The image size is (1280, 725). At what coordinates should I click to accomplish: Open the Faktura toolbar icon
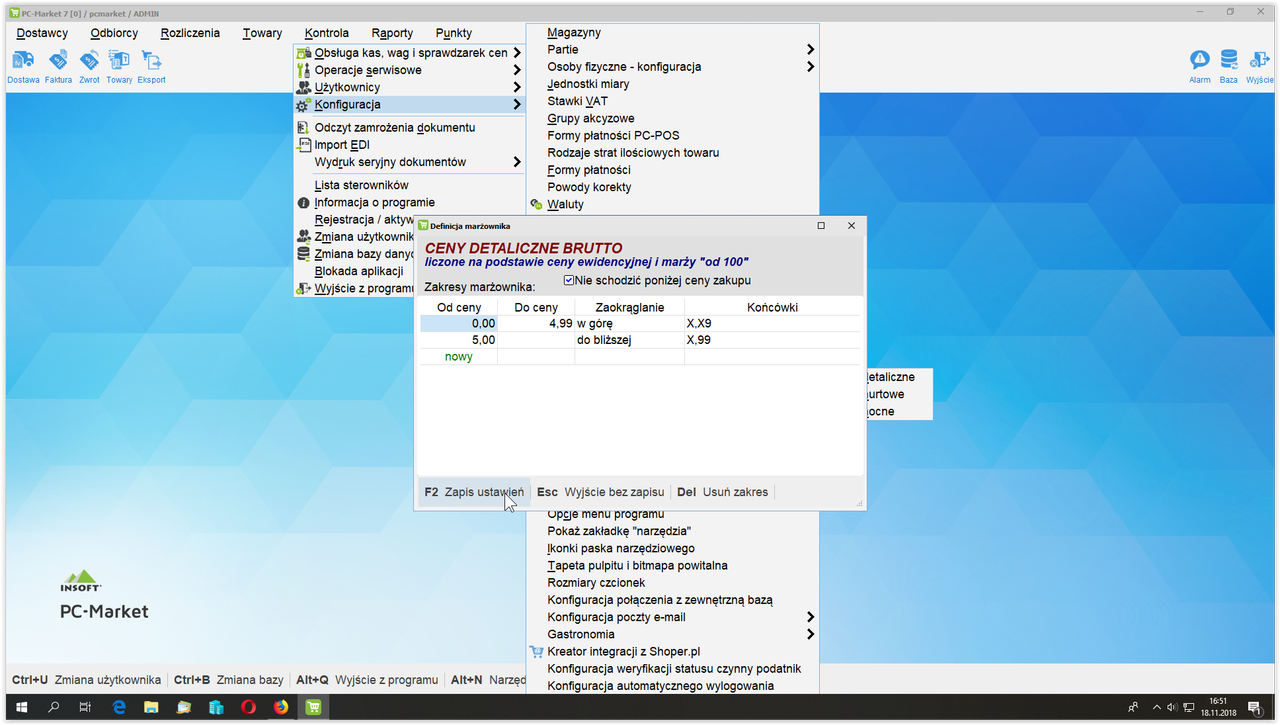pyautogui.click(x=58, y=67)
